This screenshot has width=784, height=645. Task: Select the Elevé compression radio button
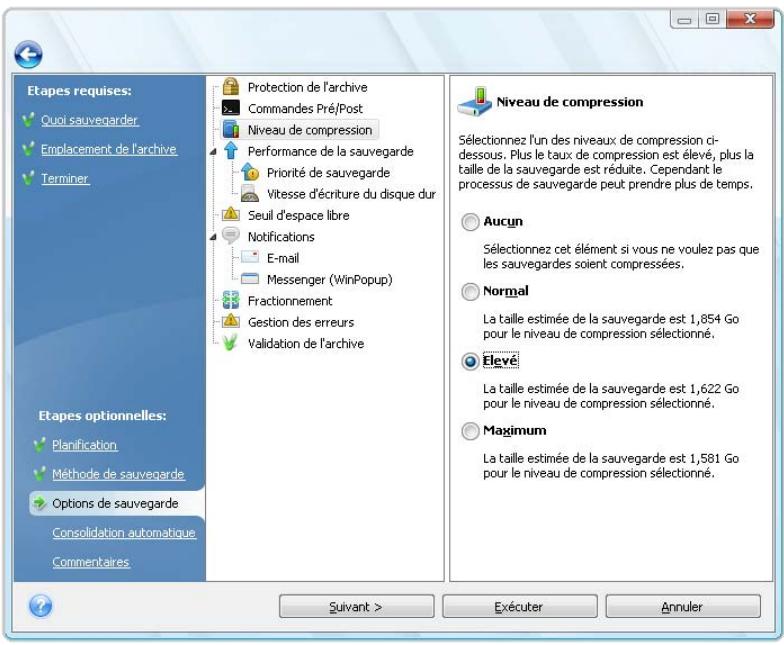470,361
